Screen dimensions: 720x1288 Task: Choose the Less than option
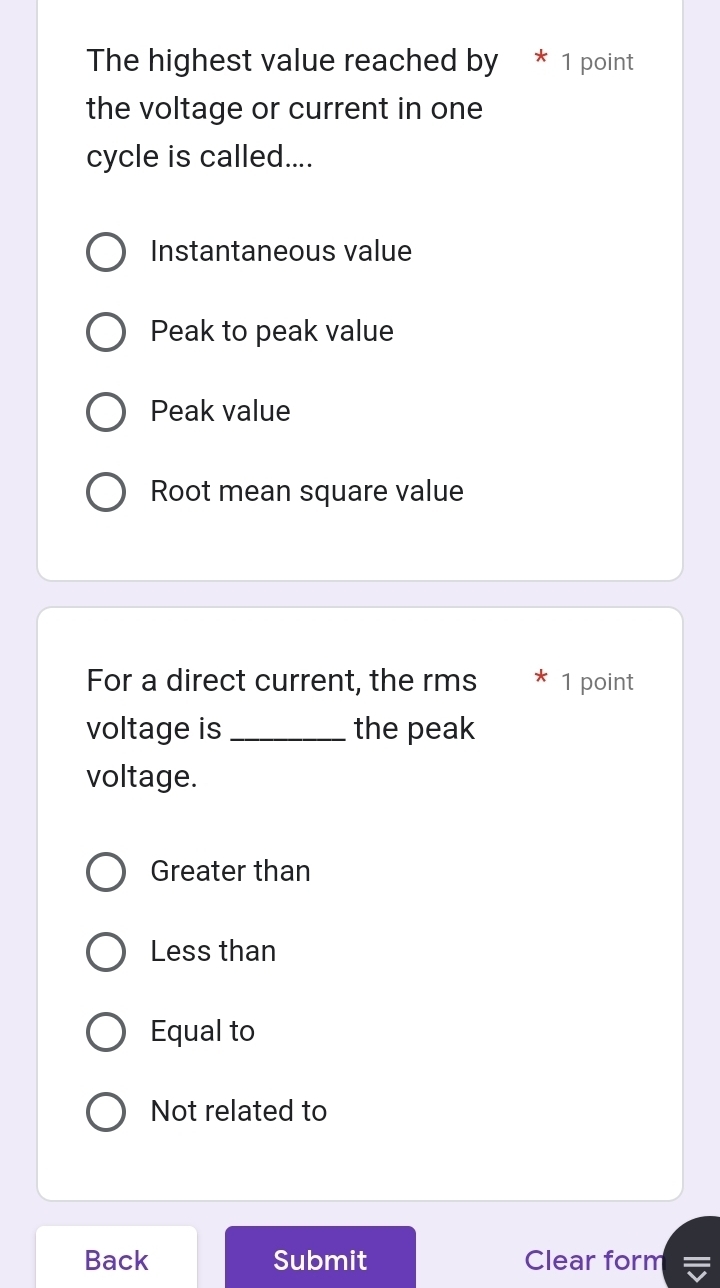click(x=106, y=952)
